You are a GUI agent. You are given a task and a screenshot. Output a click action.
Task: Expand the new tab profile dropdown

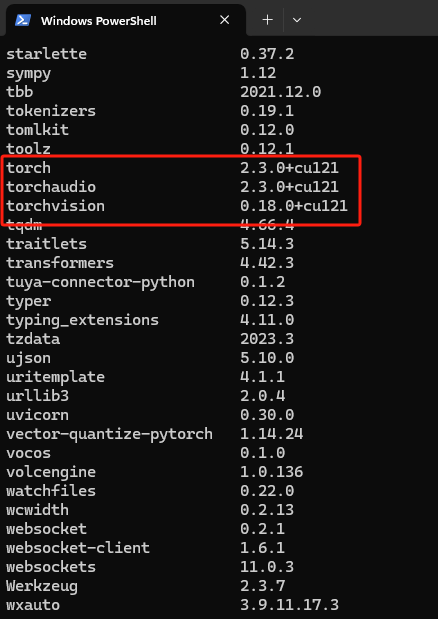(x=297, y=20)
